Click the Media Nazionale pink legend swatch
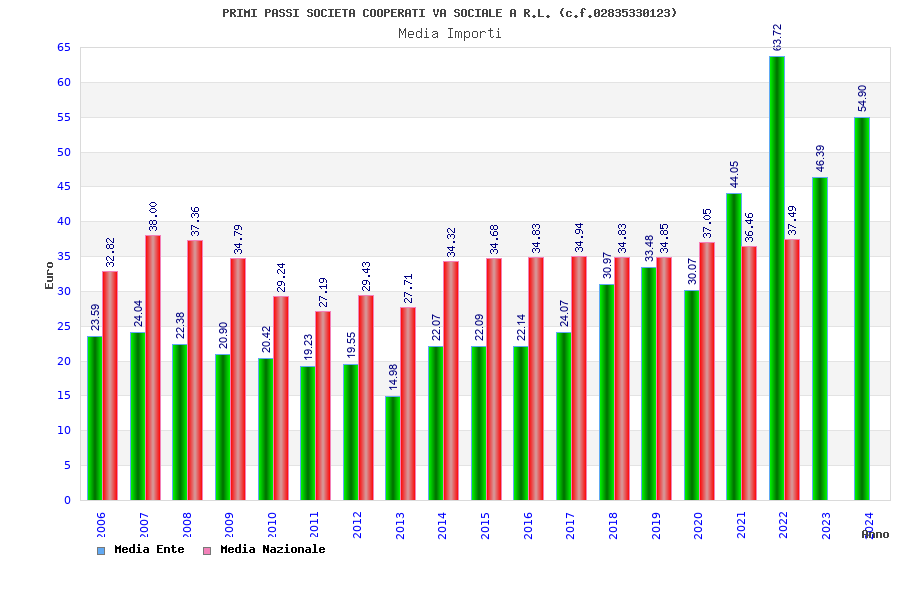The height and width of the screenshot is (600, 900). (207, 551)
